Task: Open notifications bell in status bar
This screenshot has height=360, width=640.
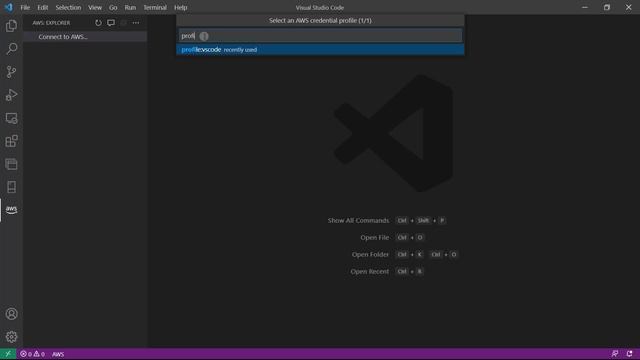Action: [x=630, y=354]
